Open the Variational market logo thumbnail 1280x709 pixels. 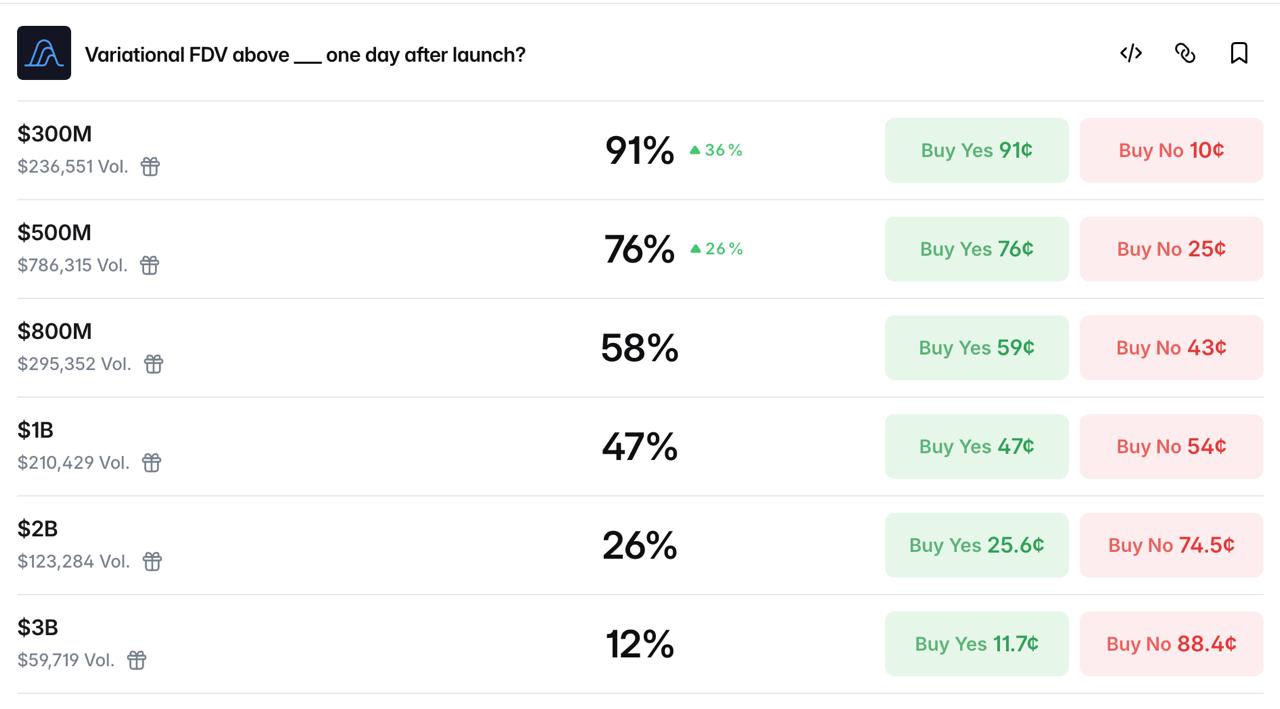click(44, 53)
